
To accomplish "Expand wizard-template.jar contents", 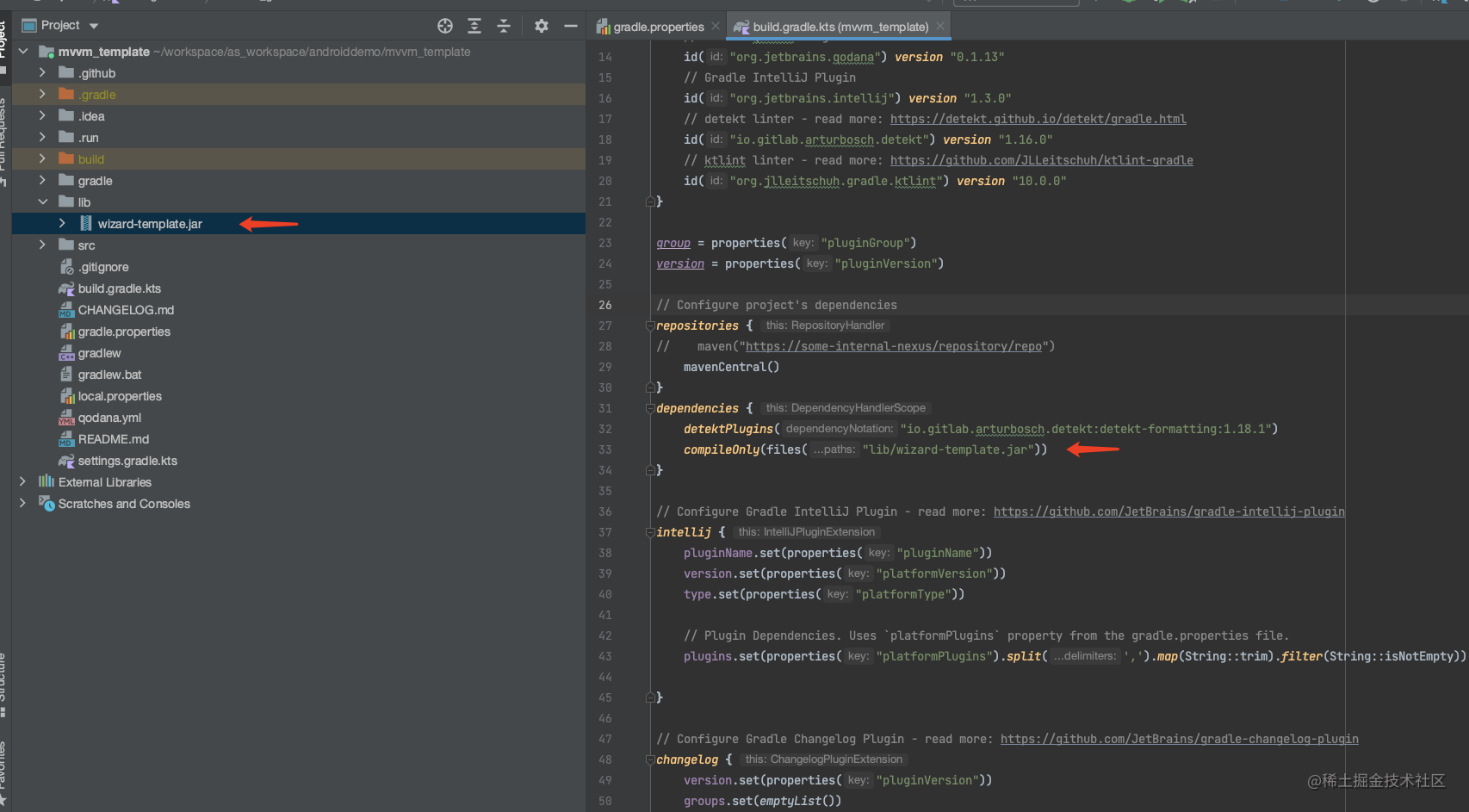I will pyautogui.click(x=62, y=224).
